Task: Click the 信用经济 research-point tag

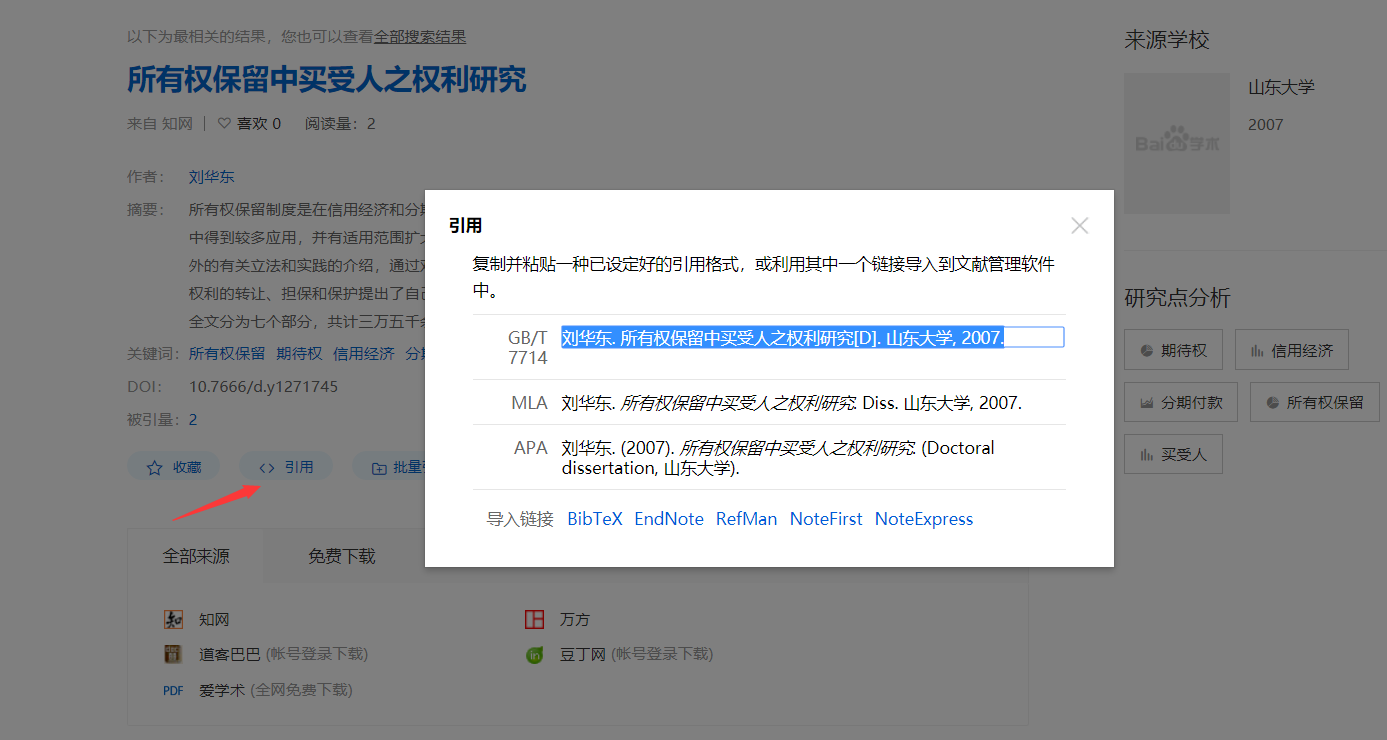Action: tap(1291, 351)
